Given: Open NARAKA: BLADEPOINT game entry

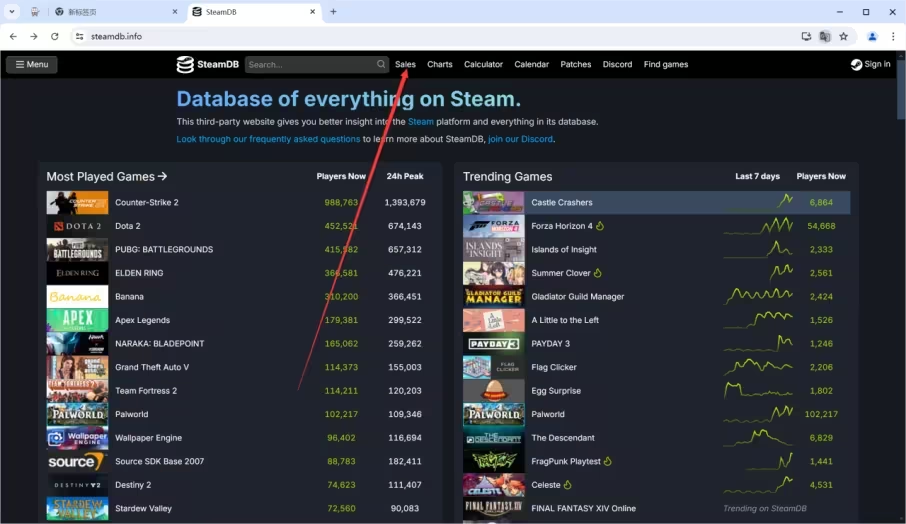Looking at the screenshot, I should pos(159,344).
